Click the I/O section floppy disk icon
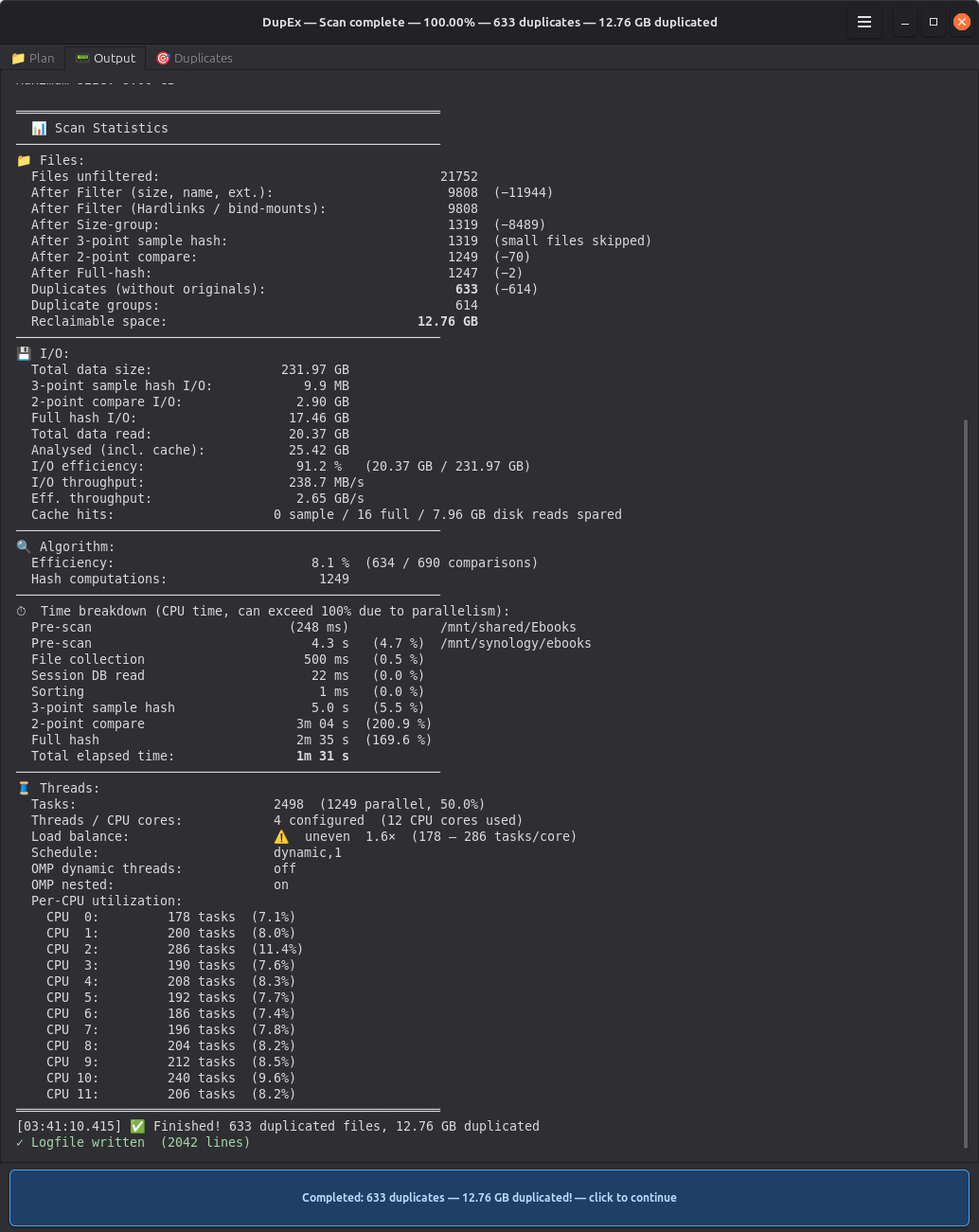The height and width of the screenshot is (1232, 979). point(24,353)
